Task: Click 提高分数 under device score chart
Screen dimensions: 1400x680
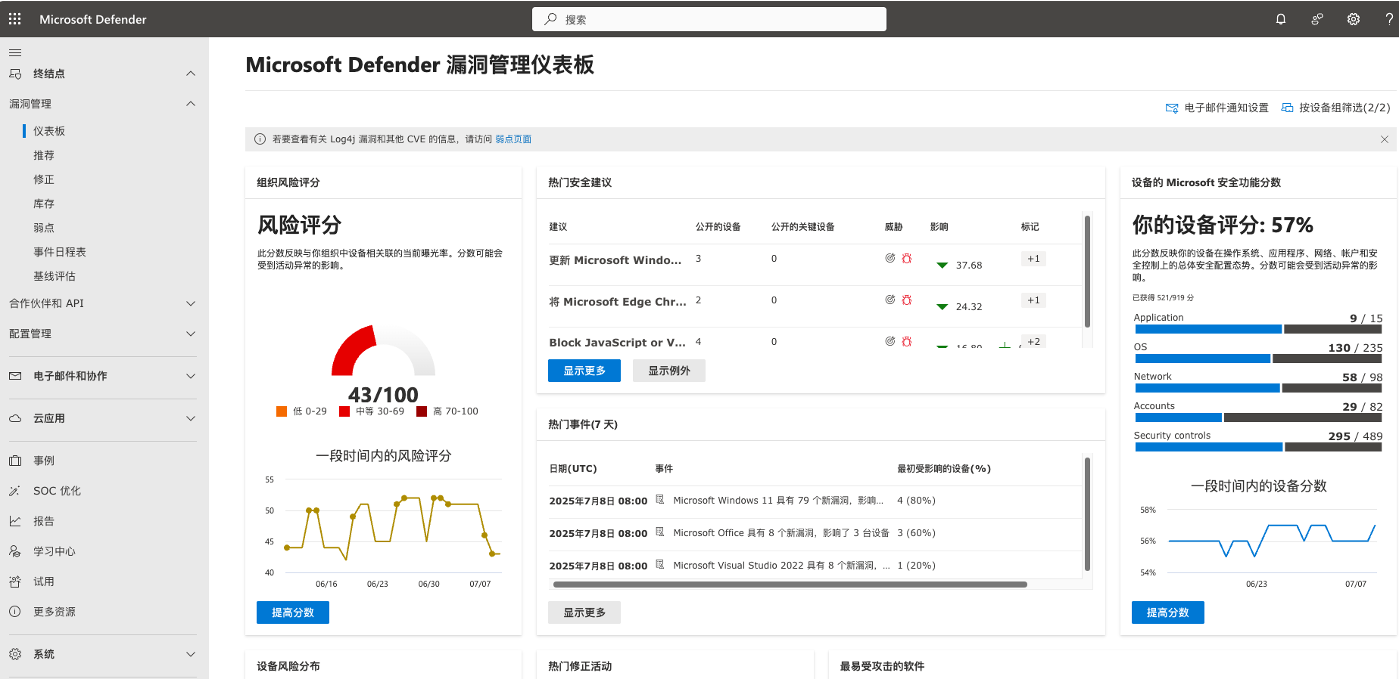Action: click(x=1168, y=612)
